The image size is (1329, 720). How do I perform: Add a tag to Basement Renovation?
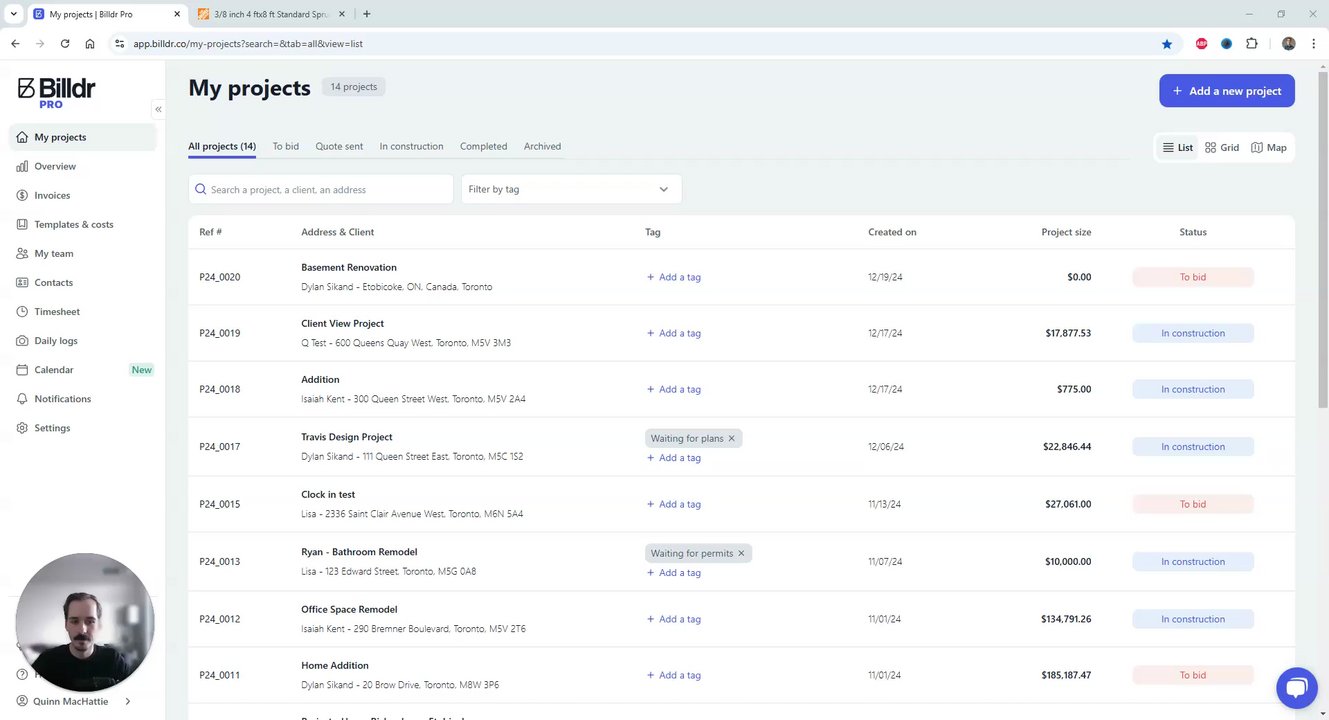pyautogui.click(x=674, y=277)
